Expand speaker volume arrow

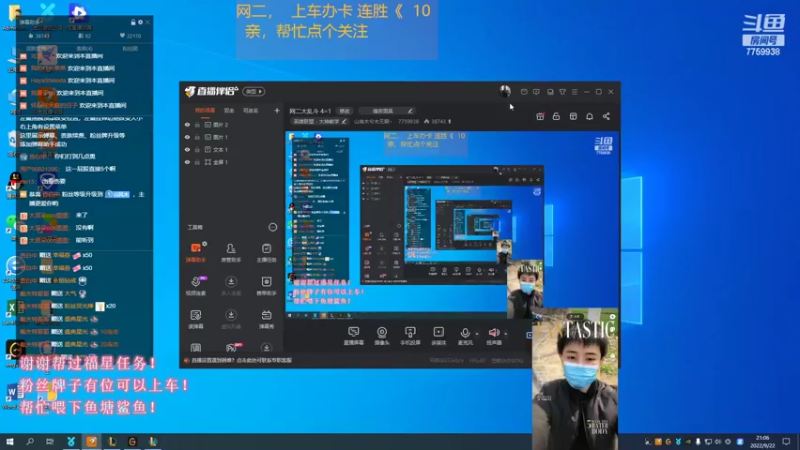coord(506,334)
